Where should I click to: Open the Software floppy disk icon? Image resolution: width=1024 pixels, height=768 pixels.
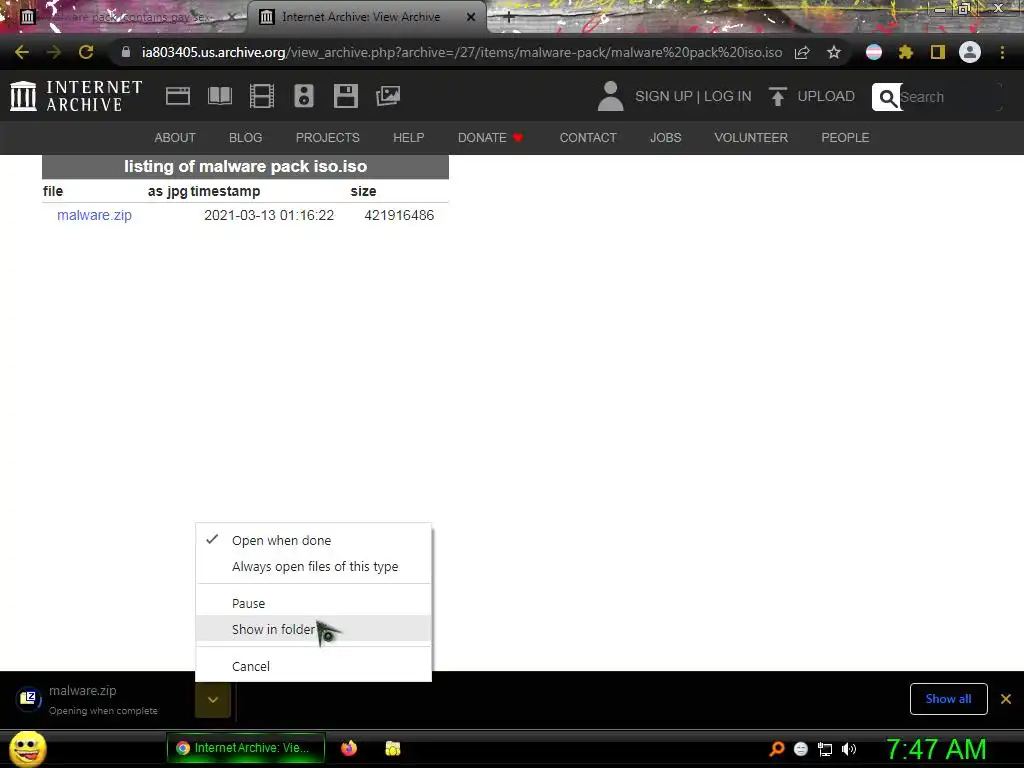345,96
